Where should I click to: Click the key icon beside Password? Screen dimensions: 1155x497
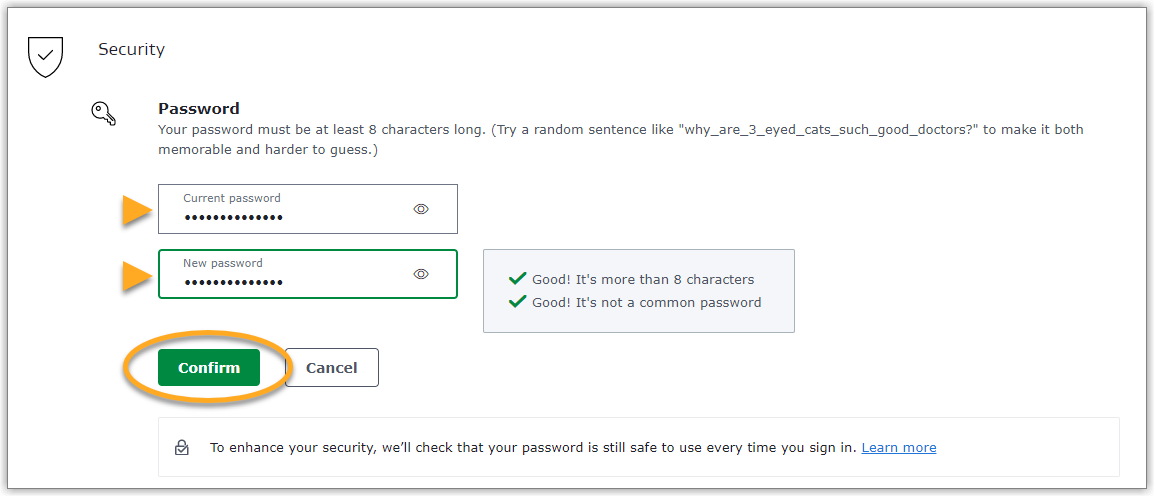click(104, 115)
